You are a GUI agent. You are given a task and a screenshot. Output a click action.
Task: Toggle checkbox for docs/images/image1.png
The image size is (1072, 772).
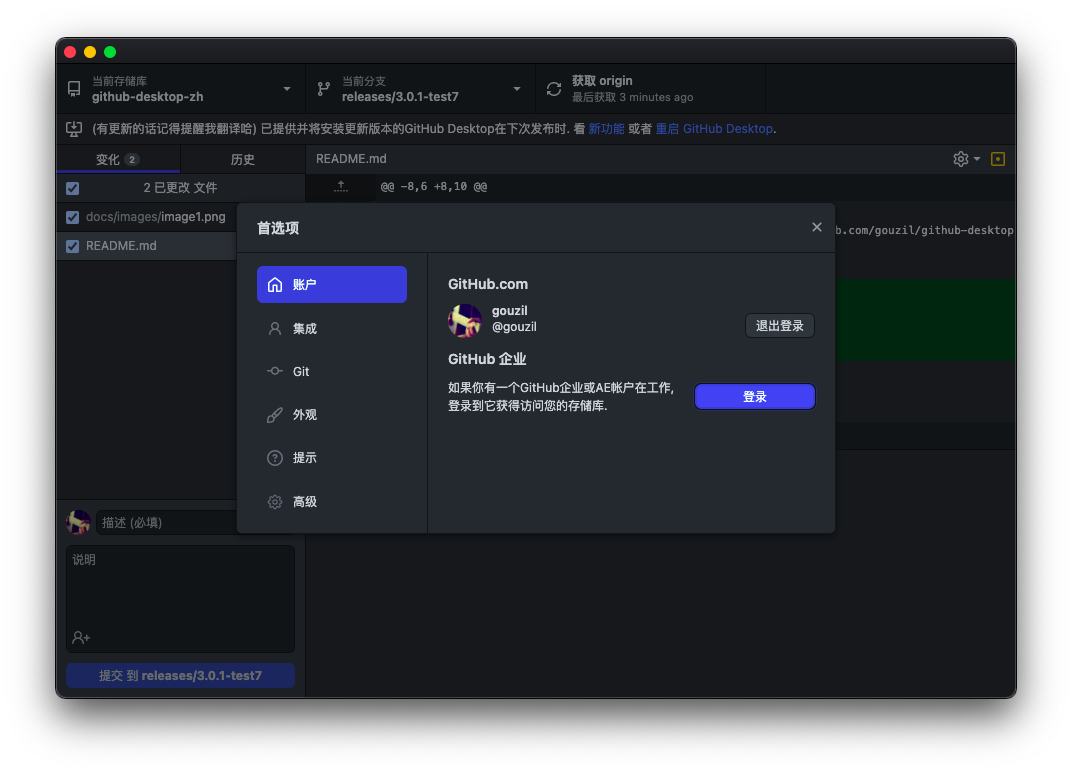click(x=72, y=217)
